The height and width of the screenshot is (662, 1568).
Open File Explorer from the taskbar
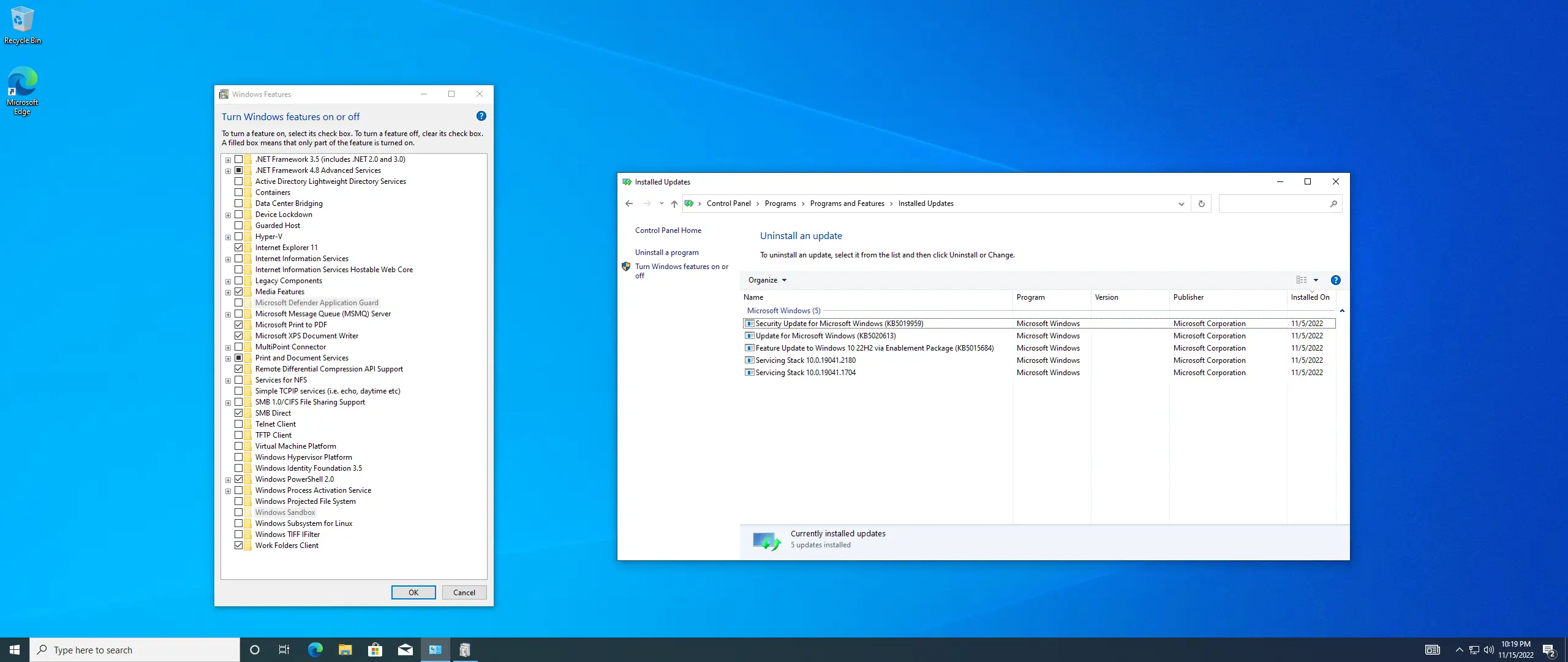click(x=345, y=650)
